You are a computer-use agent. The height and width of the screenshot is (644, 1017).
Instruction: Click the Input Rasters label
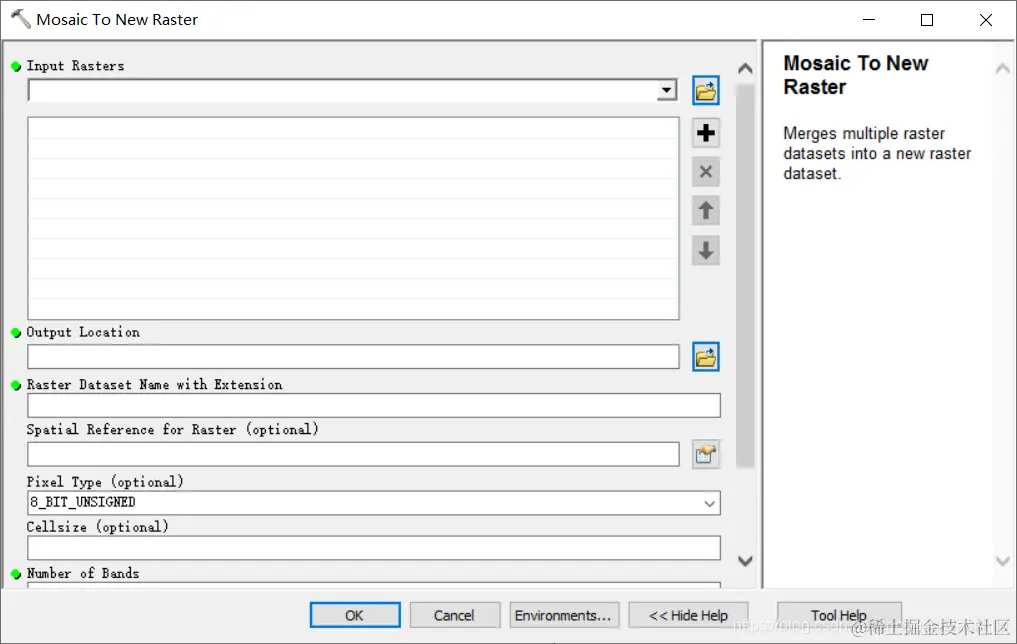tap(75, 66)
